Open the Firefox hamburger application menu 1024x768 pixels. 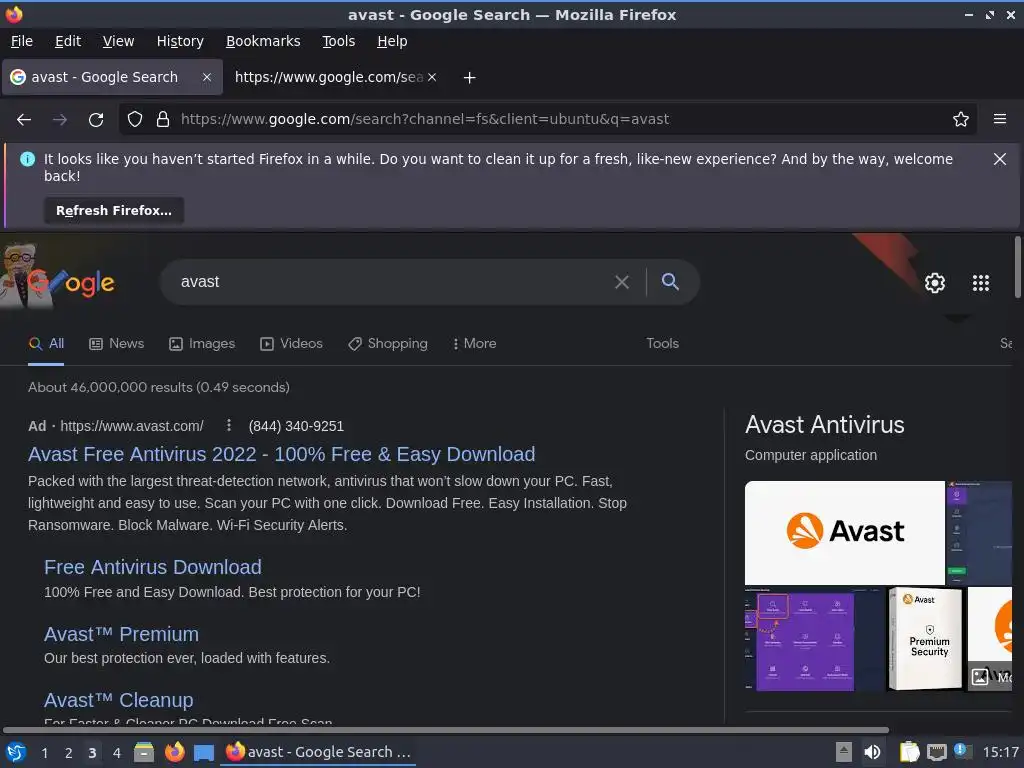pyautogui.click(x=1000, y=119)
